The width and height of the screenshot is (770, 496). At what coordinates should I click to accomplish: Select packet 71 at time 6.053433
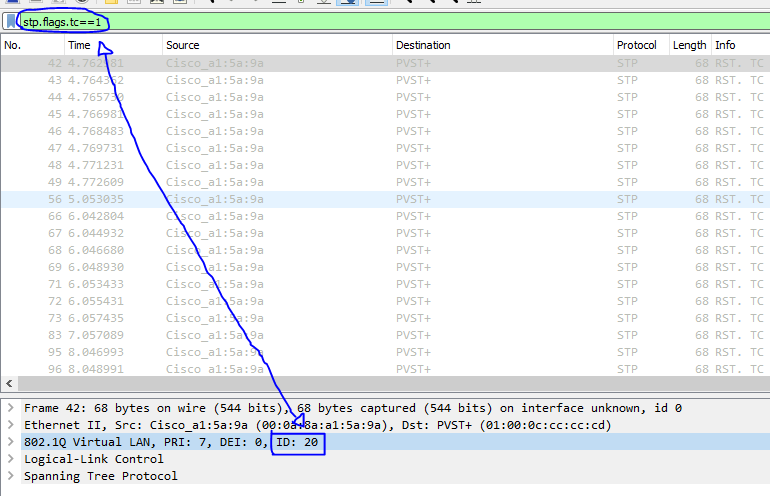385,284
